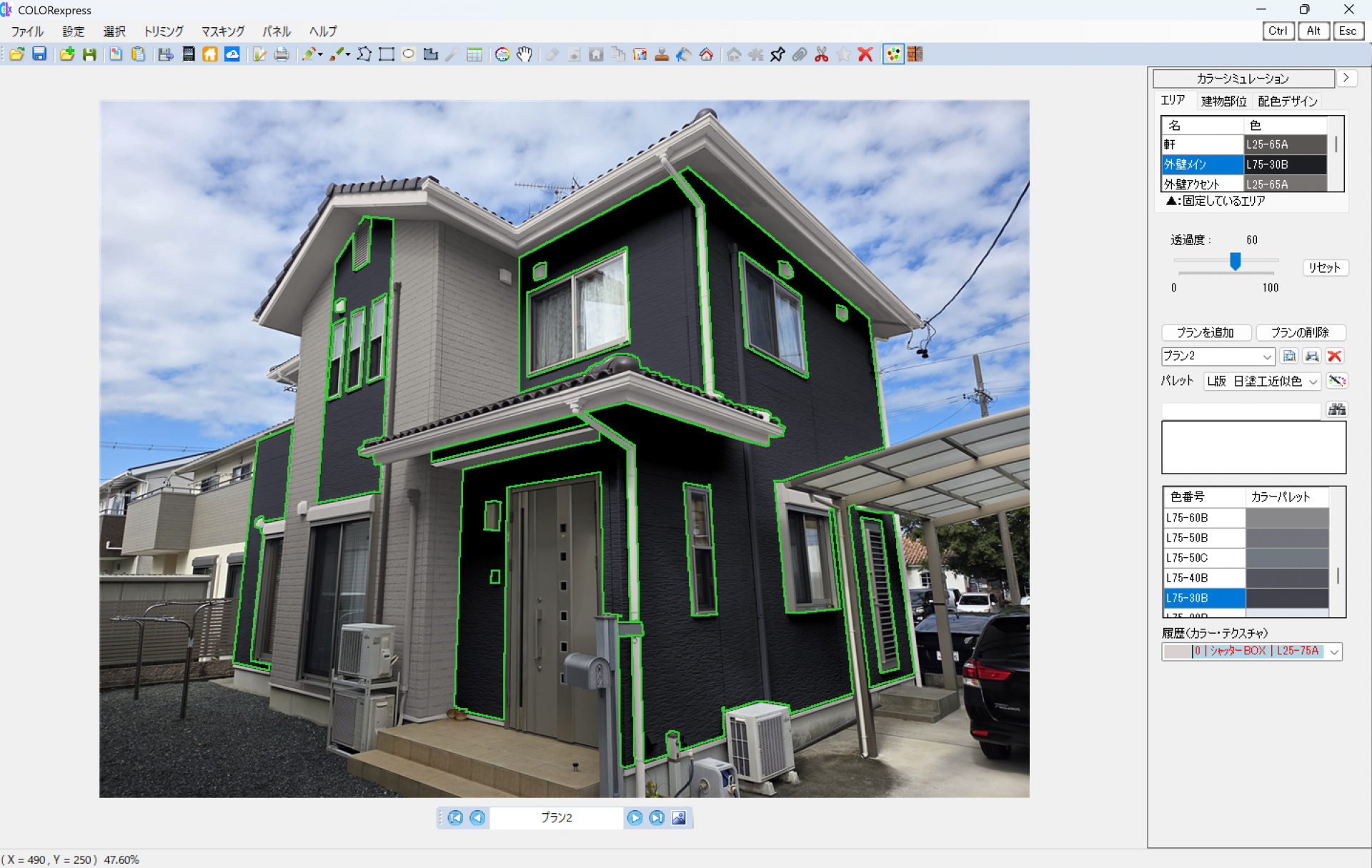Select the polygon selection tool

[364, 54]
